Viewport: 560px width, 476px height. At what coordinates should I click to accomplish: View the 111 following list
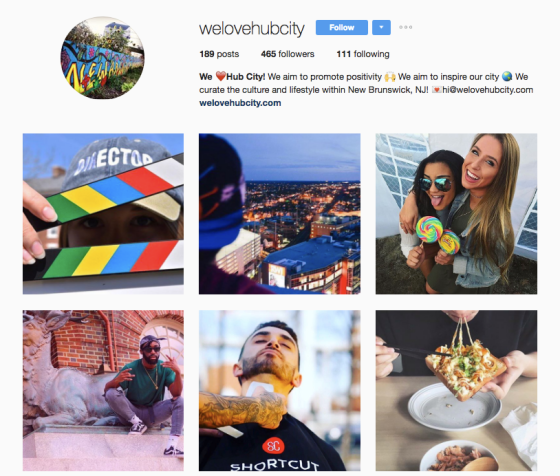click(363, 54)
